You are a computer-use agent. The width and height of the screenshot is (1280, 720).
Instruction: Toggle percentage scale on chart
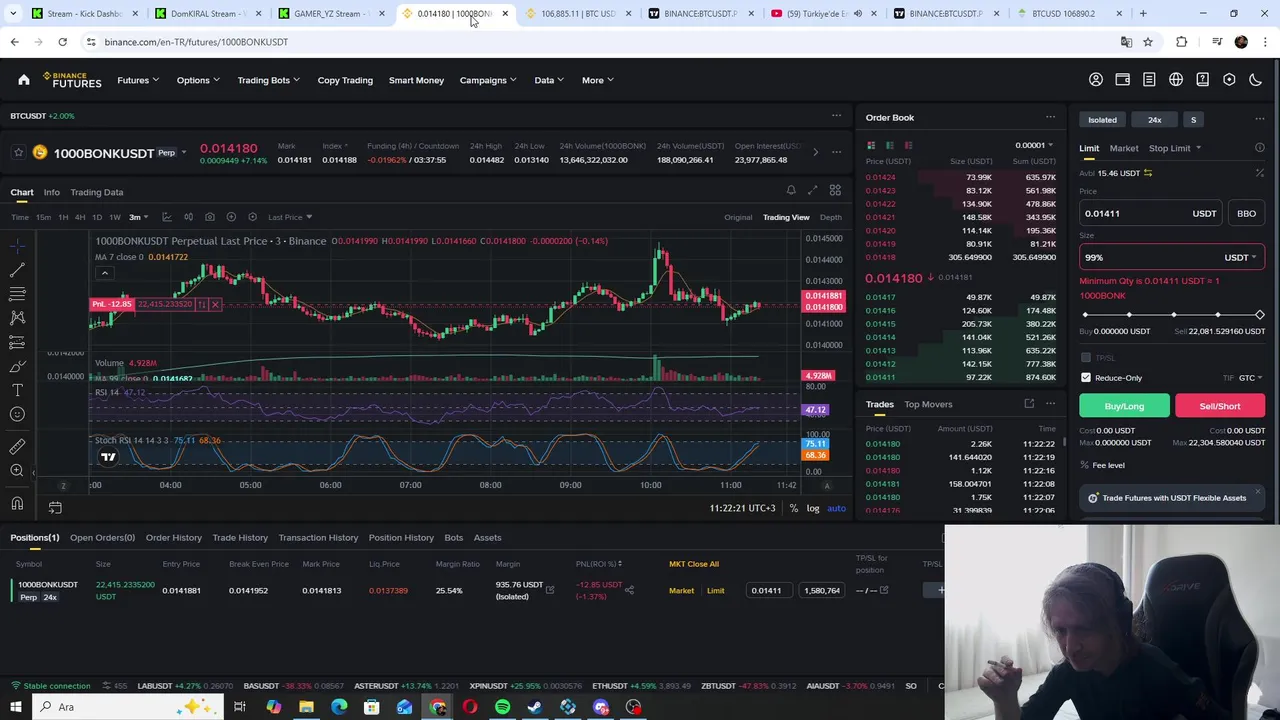pos(793,508)
